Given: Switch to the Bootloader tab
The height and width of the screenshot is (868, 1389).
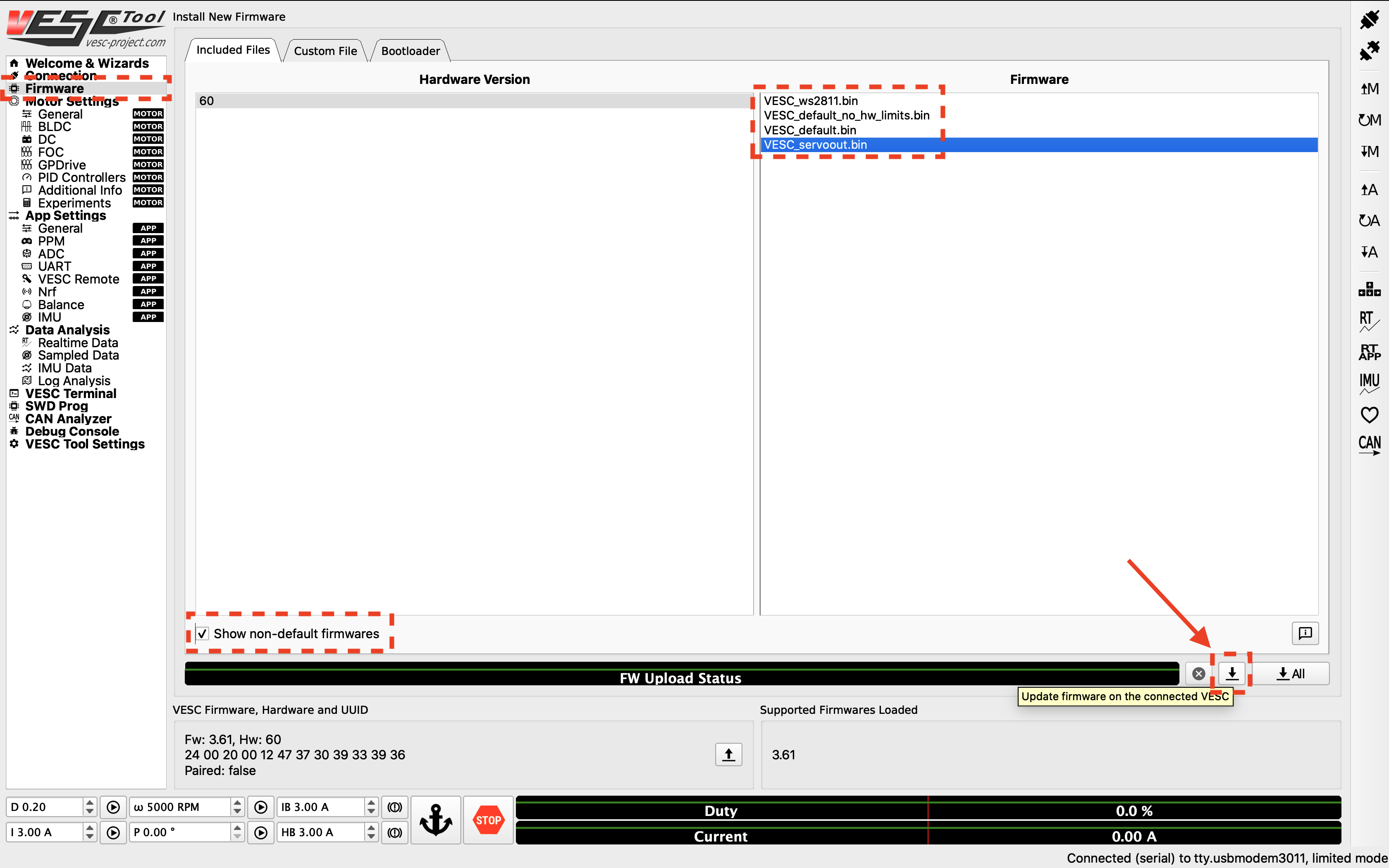Looking at the screenshot, I should click(410, 50).
